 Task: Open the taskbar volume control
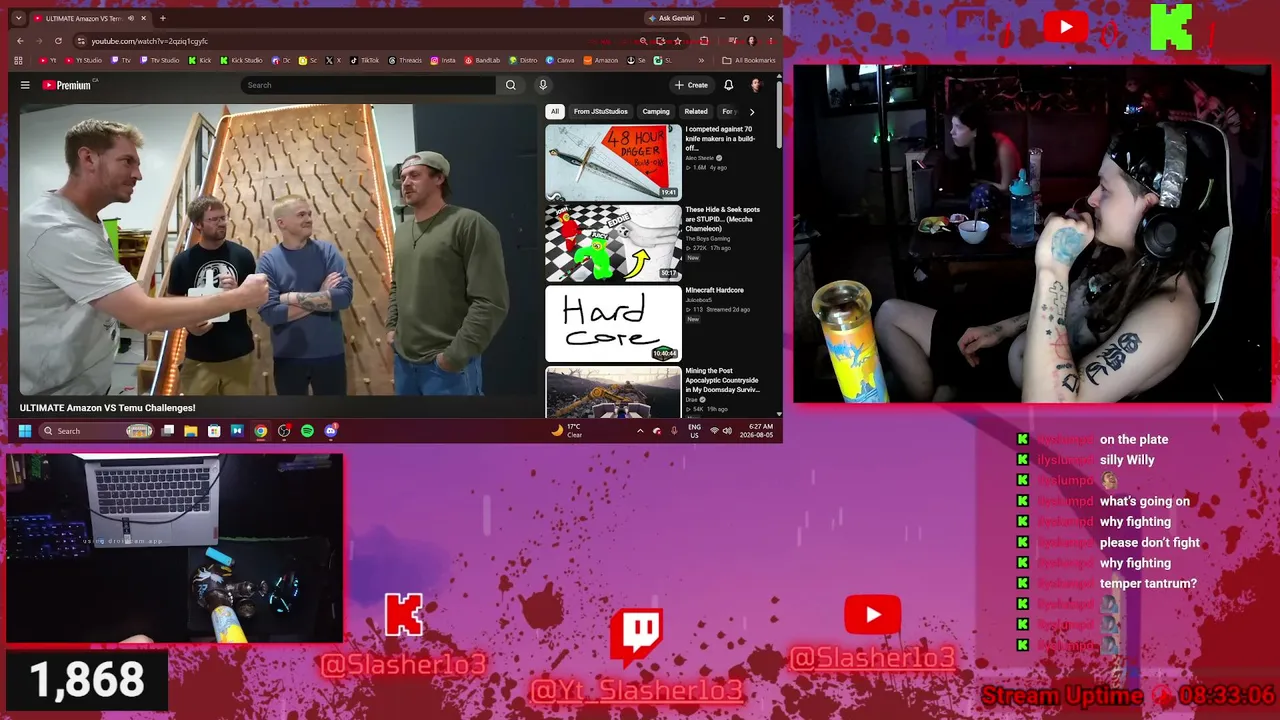[x=728, y=431]
